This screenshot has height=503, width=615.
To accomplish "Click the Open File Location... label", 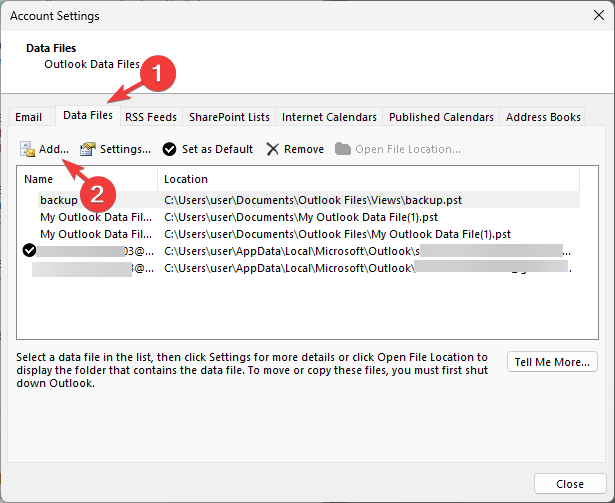I will (408, 149).
